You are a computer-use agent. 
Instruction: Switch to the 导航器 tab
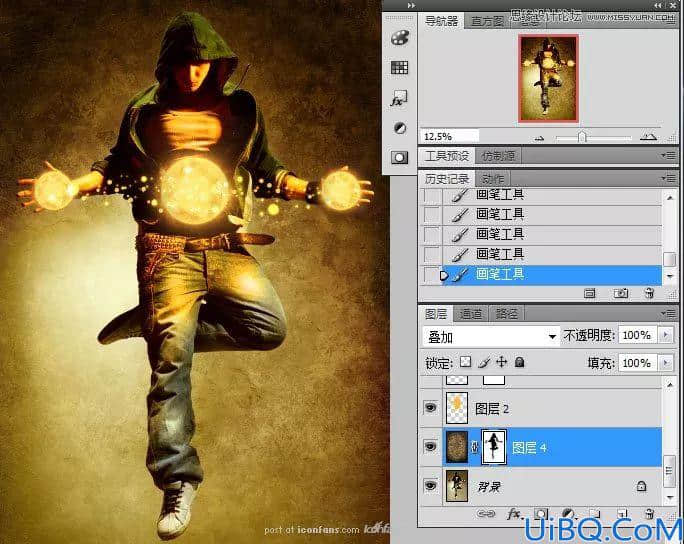coord(441,21)
